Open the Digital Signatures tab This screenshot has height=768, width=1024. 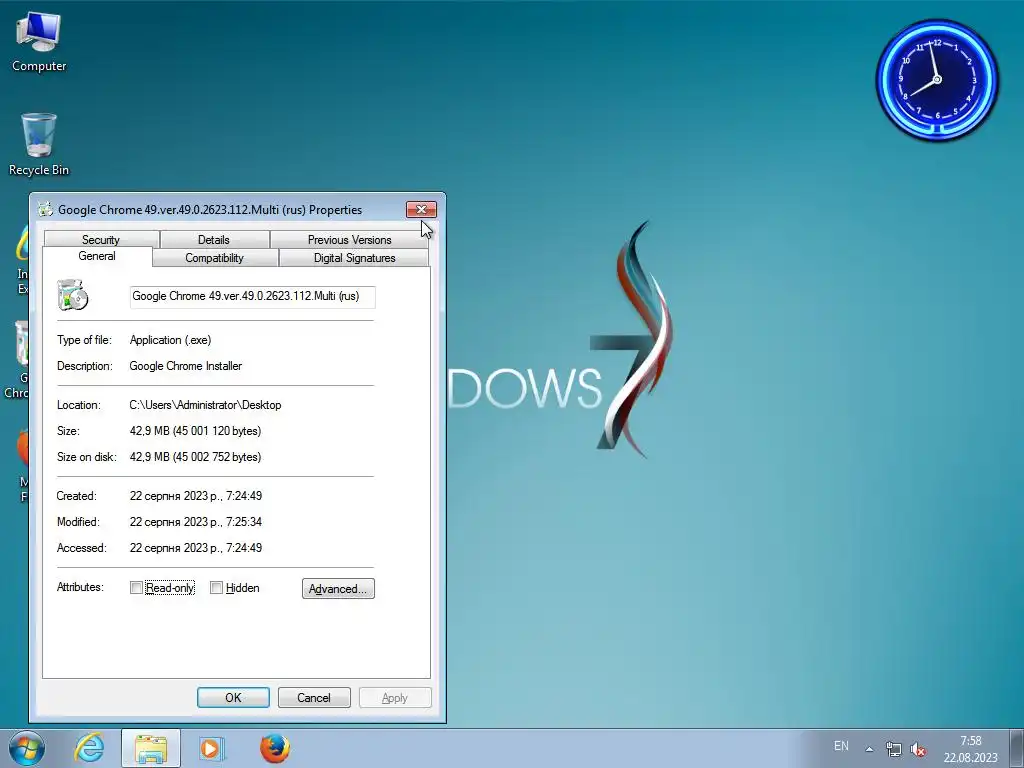point(355,258)
